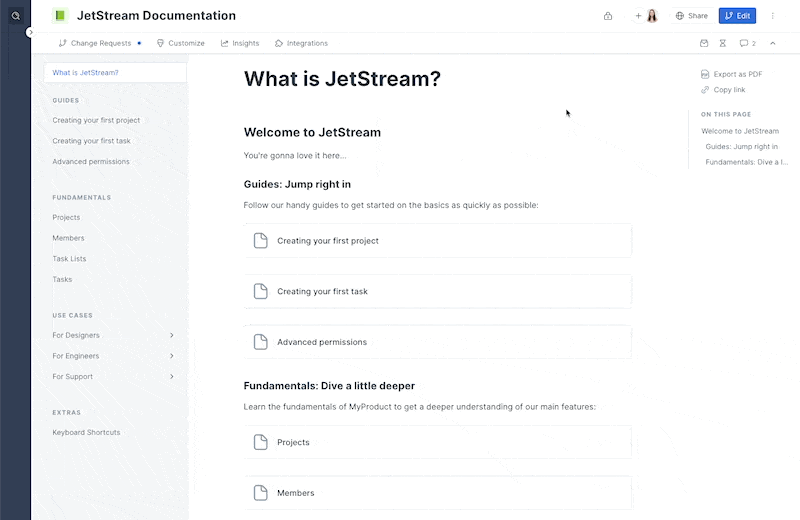Click the green JetStream book logo
Viewport: 800px width, 520px height.
click(59, 16)
